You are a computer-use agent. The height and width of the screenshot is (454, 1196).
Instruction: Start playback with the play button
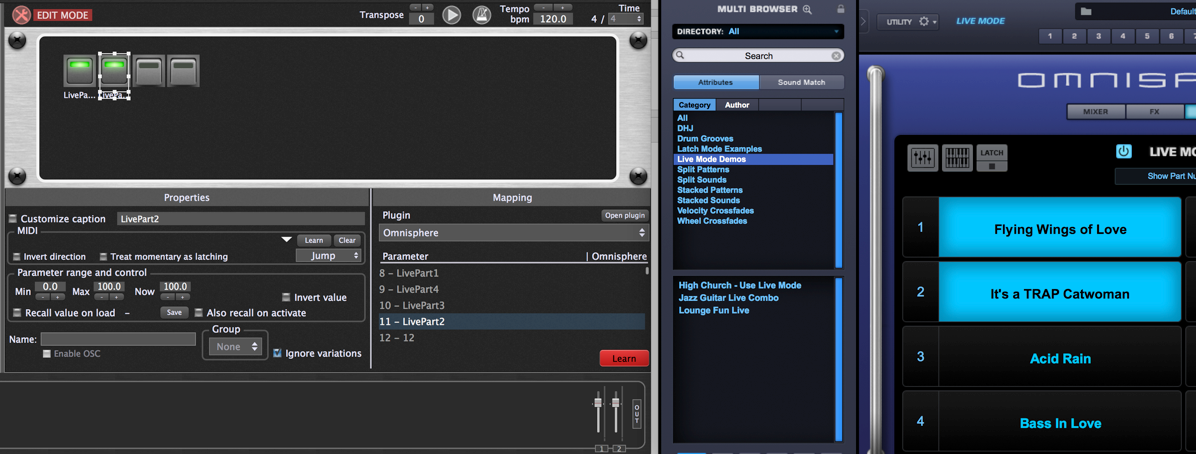[x=452, y=14]
